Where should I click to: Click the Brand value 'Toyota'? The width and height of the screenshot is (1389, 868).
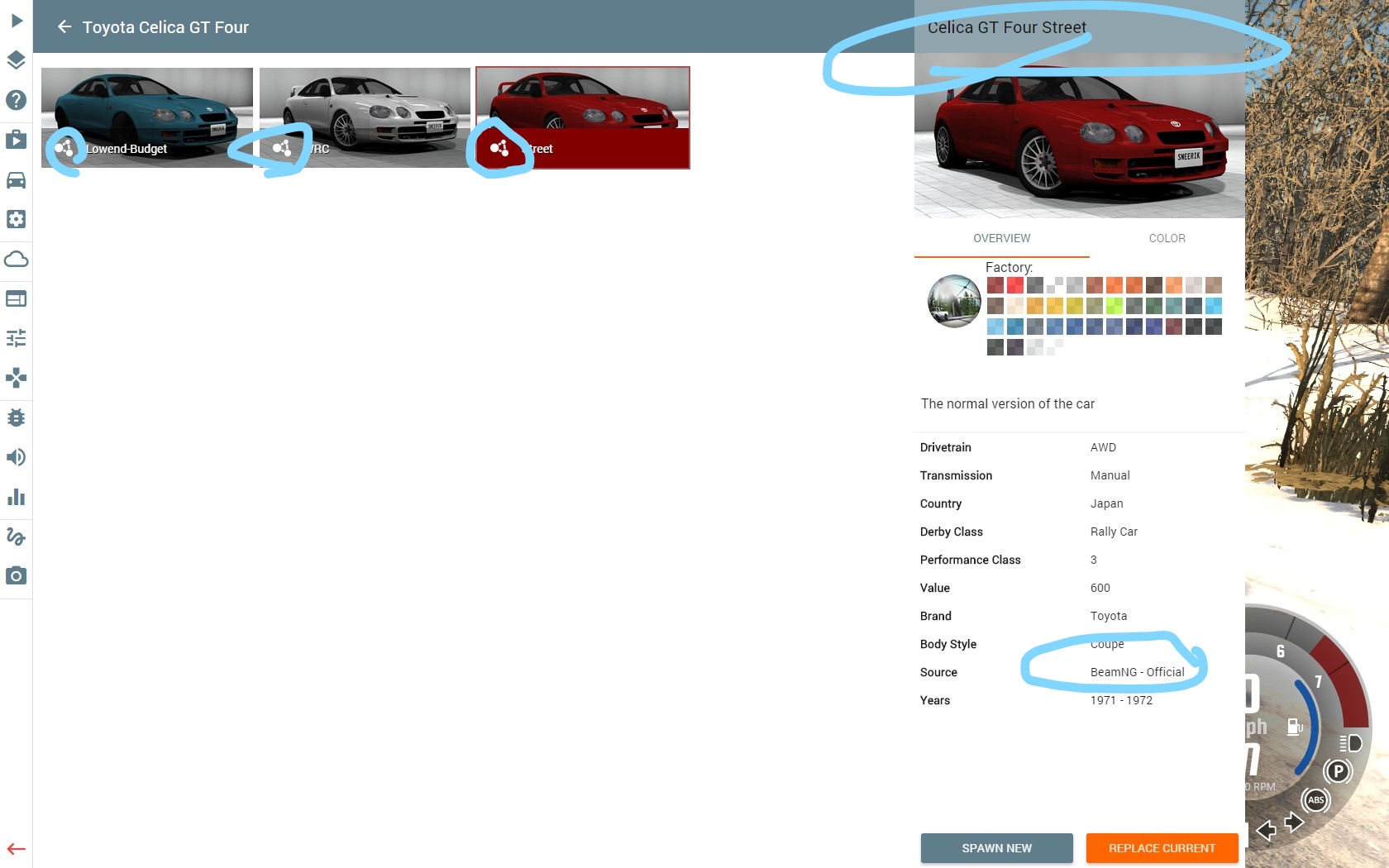point(1109,616)
